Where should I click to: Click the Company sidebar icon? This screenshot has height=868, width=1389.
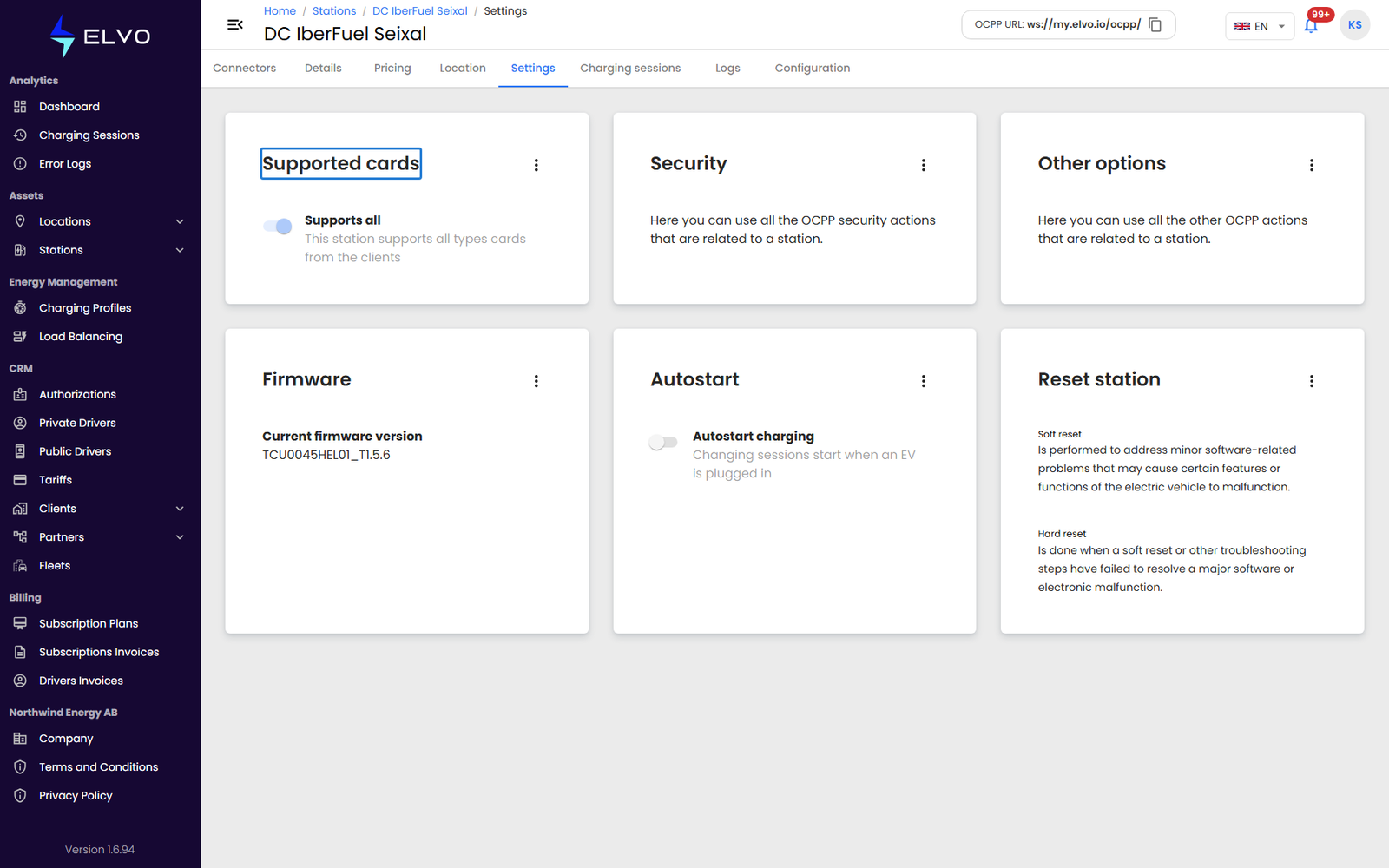point(20,739)
